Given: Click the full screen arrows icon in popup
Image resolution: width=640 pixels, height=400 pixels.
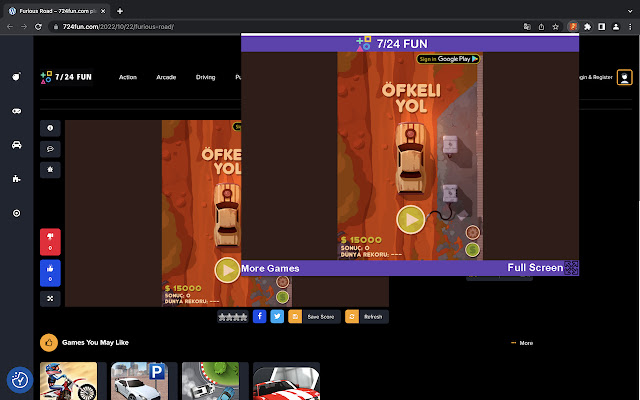Looking at the screenshot, I should 571,268.
